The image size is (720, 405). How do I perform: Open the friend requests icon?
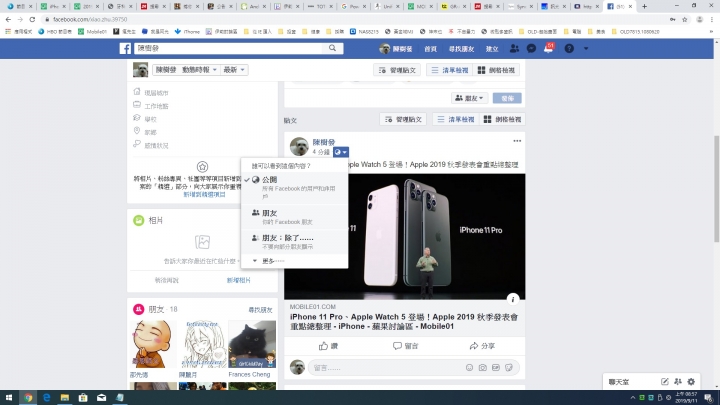(514, 49)
